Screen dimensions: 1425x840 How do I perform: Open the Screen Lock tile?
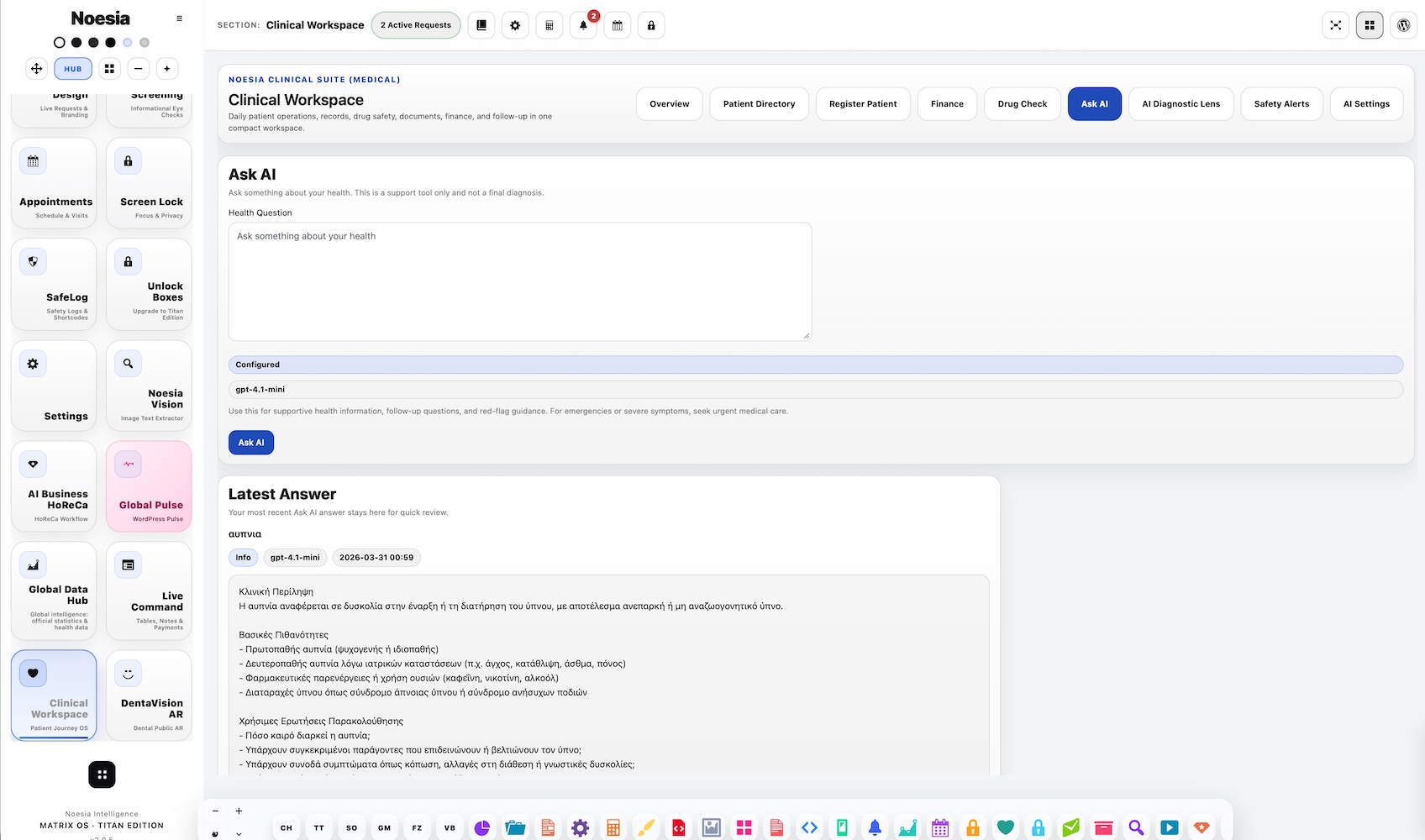149,183
